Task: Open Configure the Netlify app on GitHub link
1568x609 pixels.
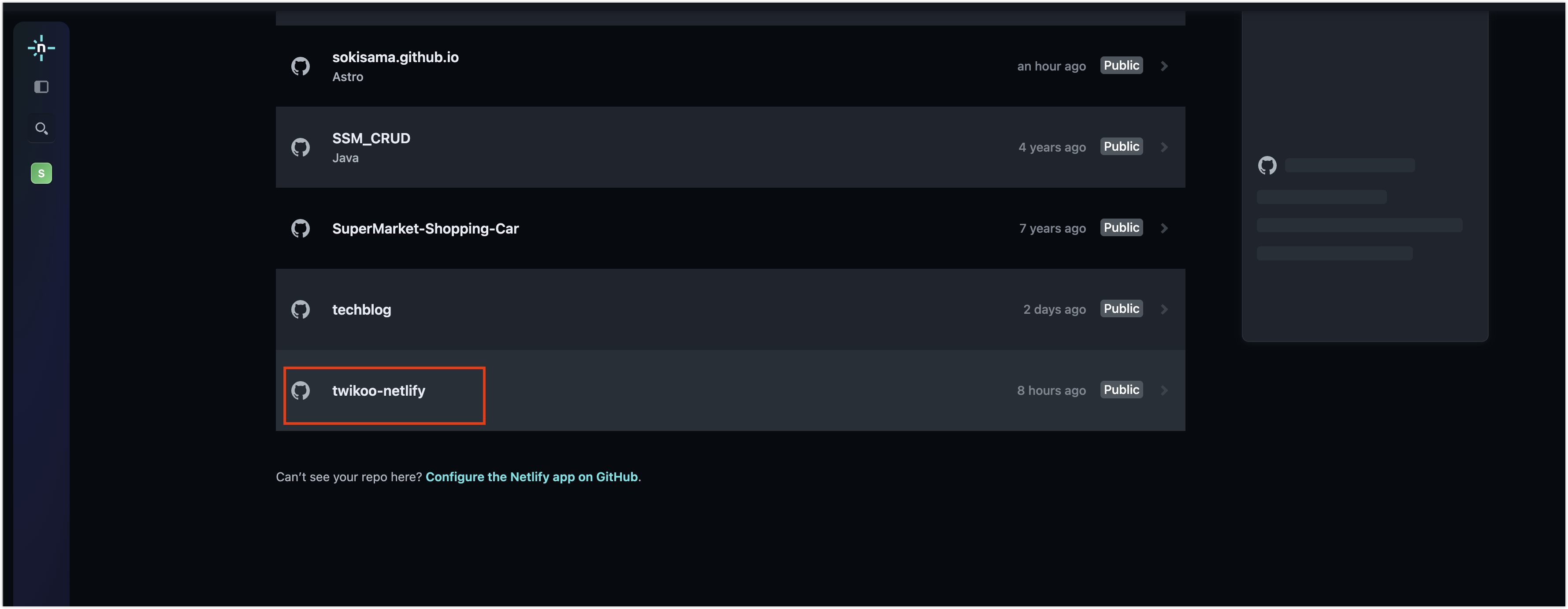Action: click(x=531, y=477)
